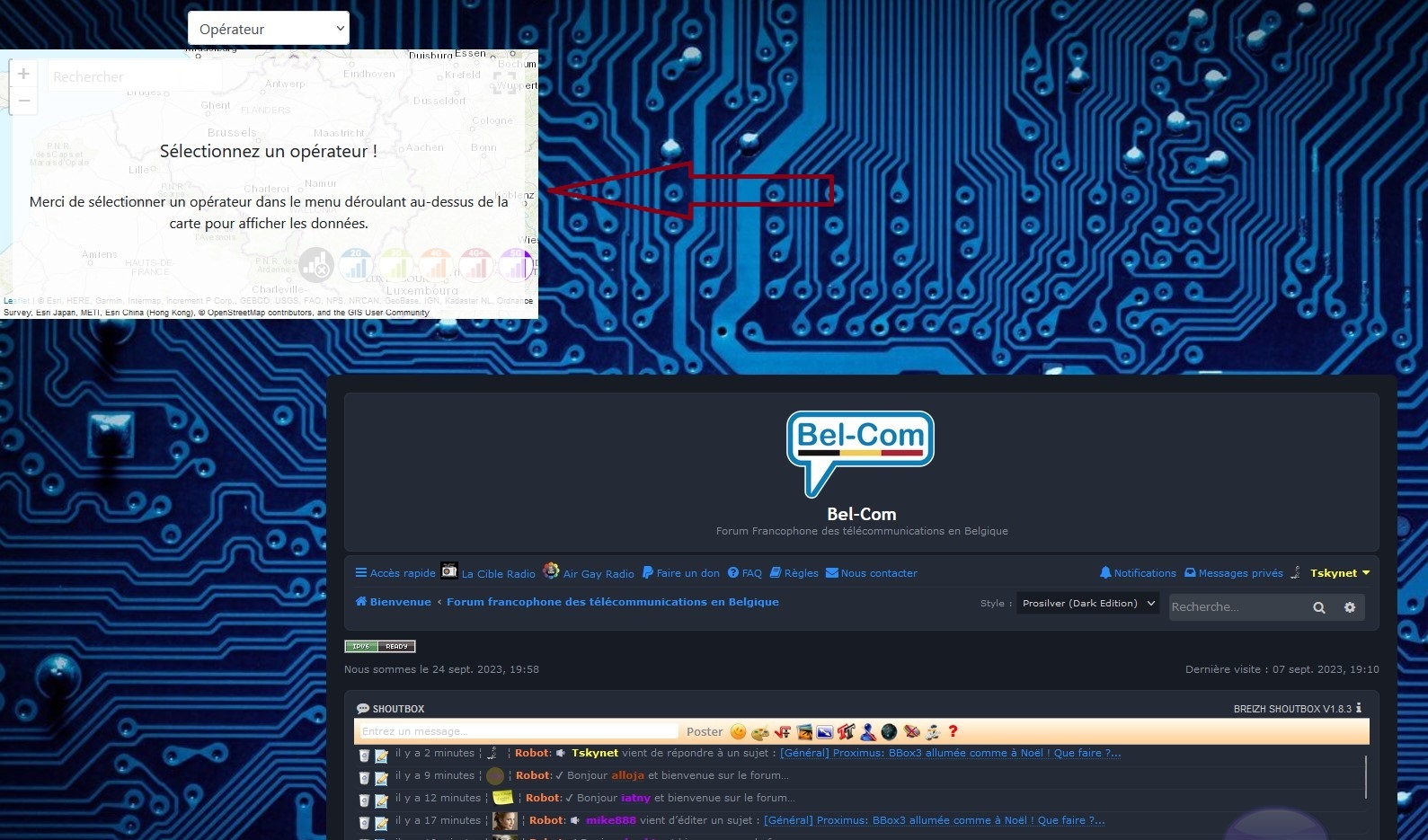
Task: Open La Cible Radio link
Action: pyautogui.click(x=488, y=572)
